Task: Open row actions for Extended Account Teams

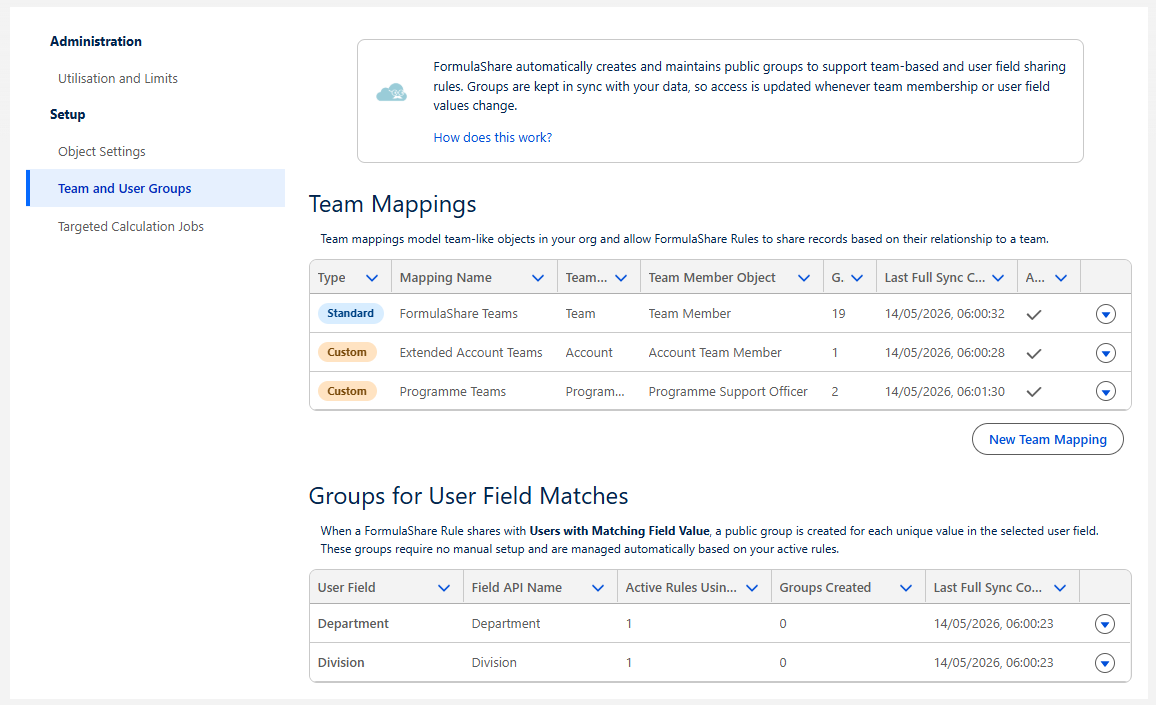Action: pyautogui.click(x=1105, y=353)
